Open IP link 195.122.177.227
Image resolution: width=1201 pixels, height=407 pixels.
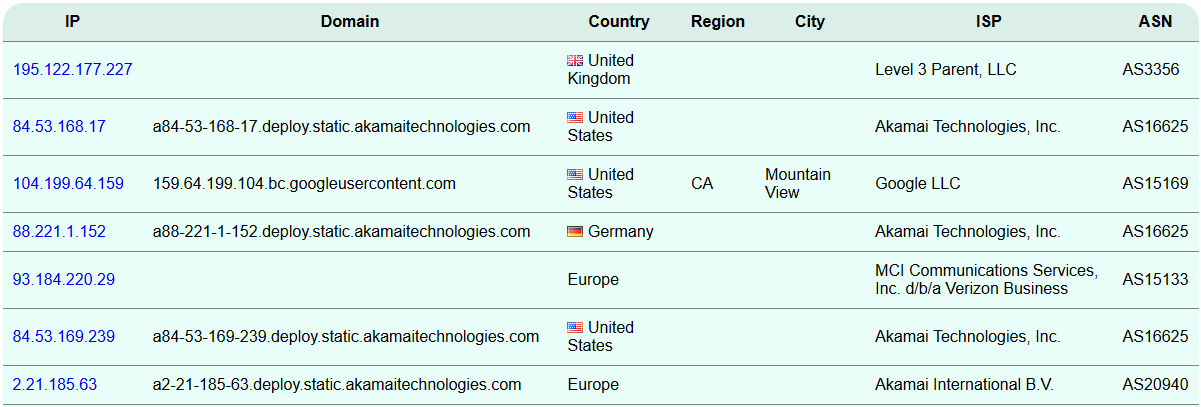[73, 70]
